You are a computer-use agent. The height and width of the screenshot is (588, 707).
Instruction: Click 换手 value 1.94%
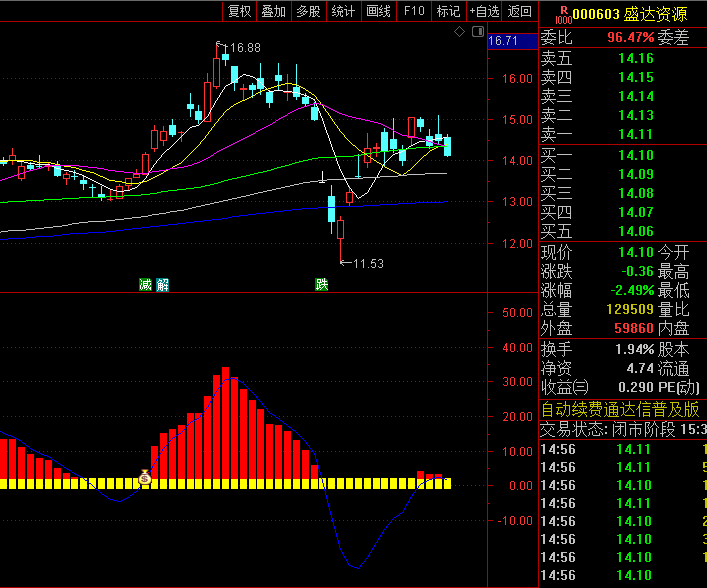coord(635,349)
